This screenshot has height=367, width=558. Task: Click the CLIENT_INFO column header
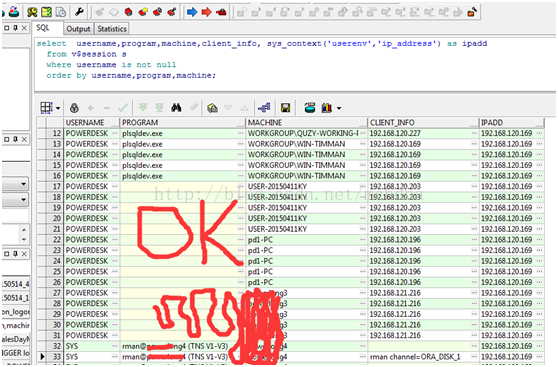pos(423,122)
